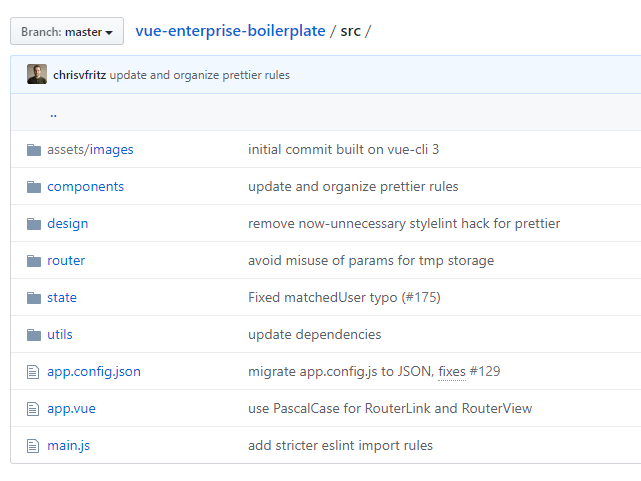The height and width of the screenshot is (481, 641).
Task: Click the router folder icon
Action: pos(34,261)
